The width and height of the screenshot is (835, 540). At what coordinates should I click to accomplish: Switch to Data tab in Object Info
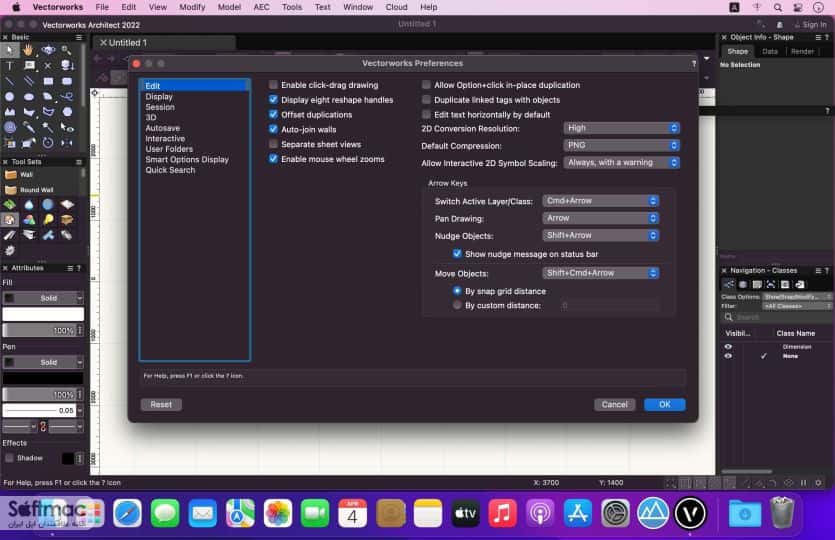769,52
